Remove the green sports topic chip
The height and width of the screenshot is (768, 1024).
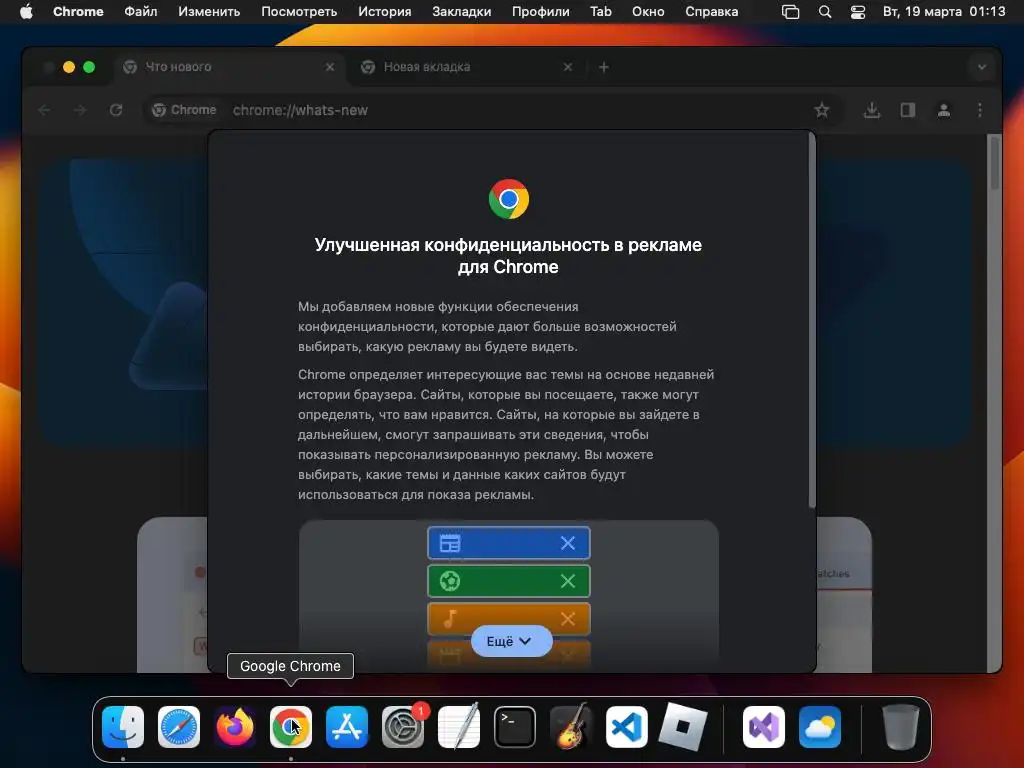point(568,581)
